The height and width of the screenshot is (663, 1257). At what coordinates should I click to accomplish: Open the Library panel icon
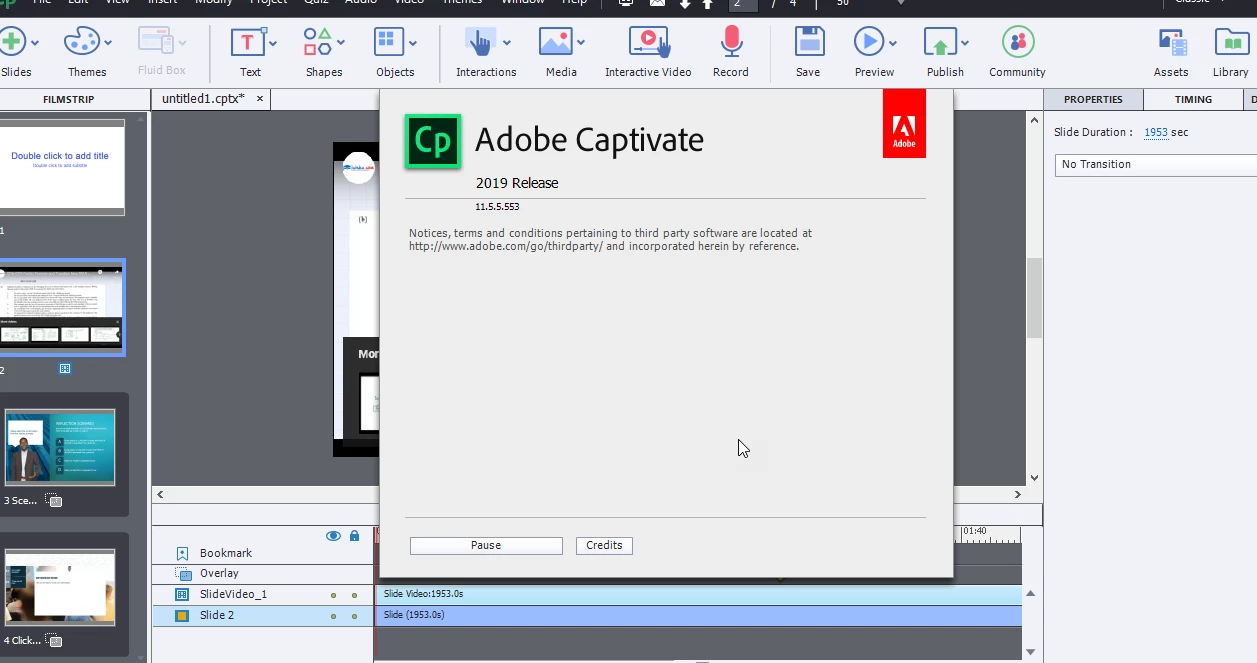[x=1231, y=42]
